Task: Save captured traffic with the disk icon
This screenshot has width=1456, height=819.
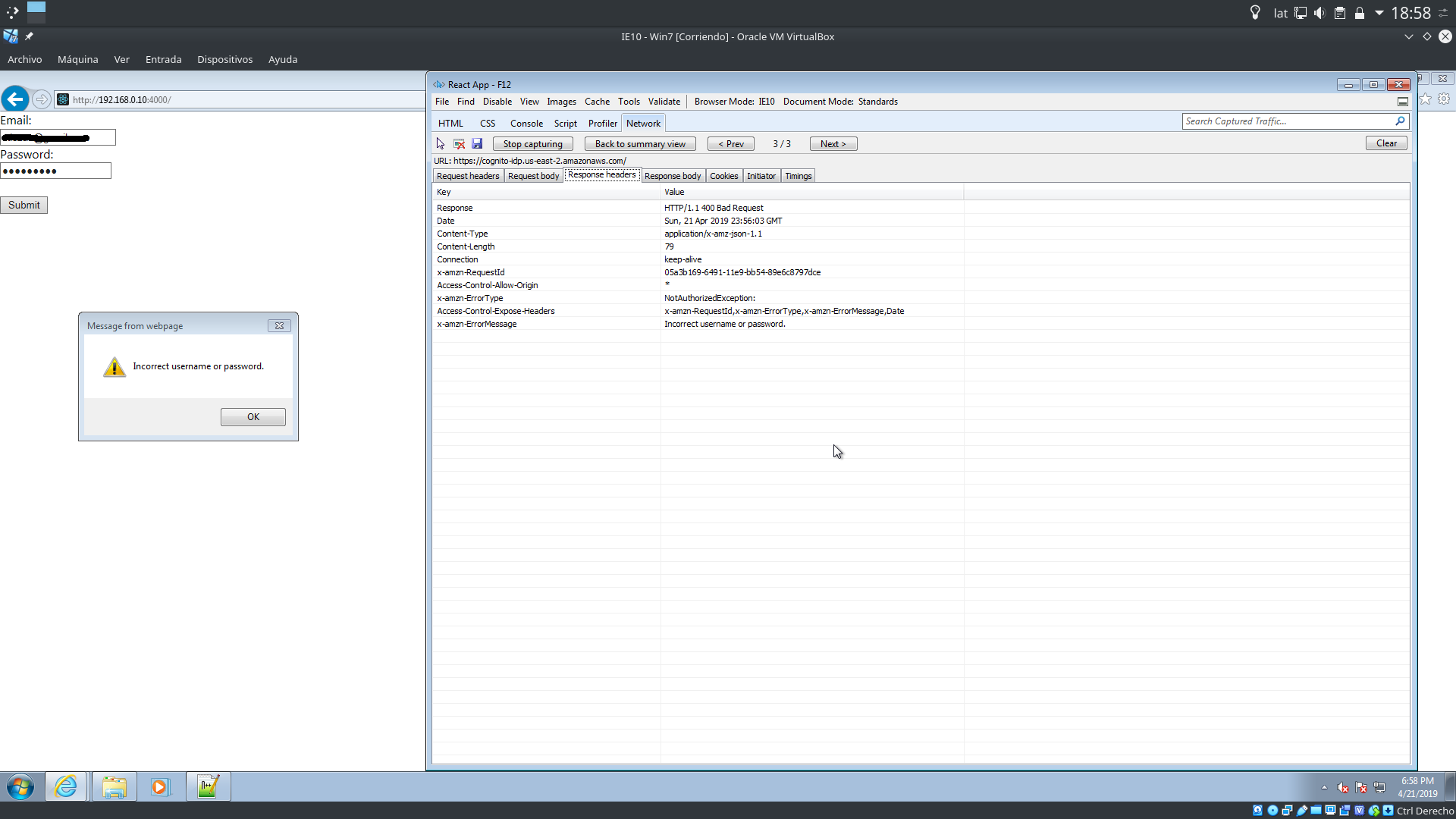Action: click(x=477, y=144)
